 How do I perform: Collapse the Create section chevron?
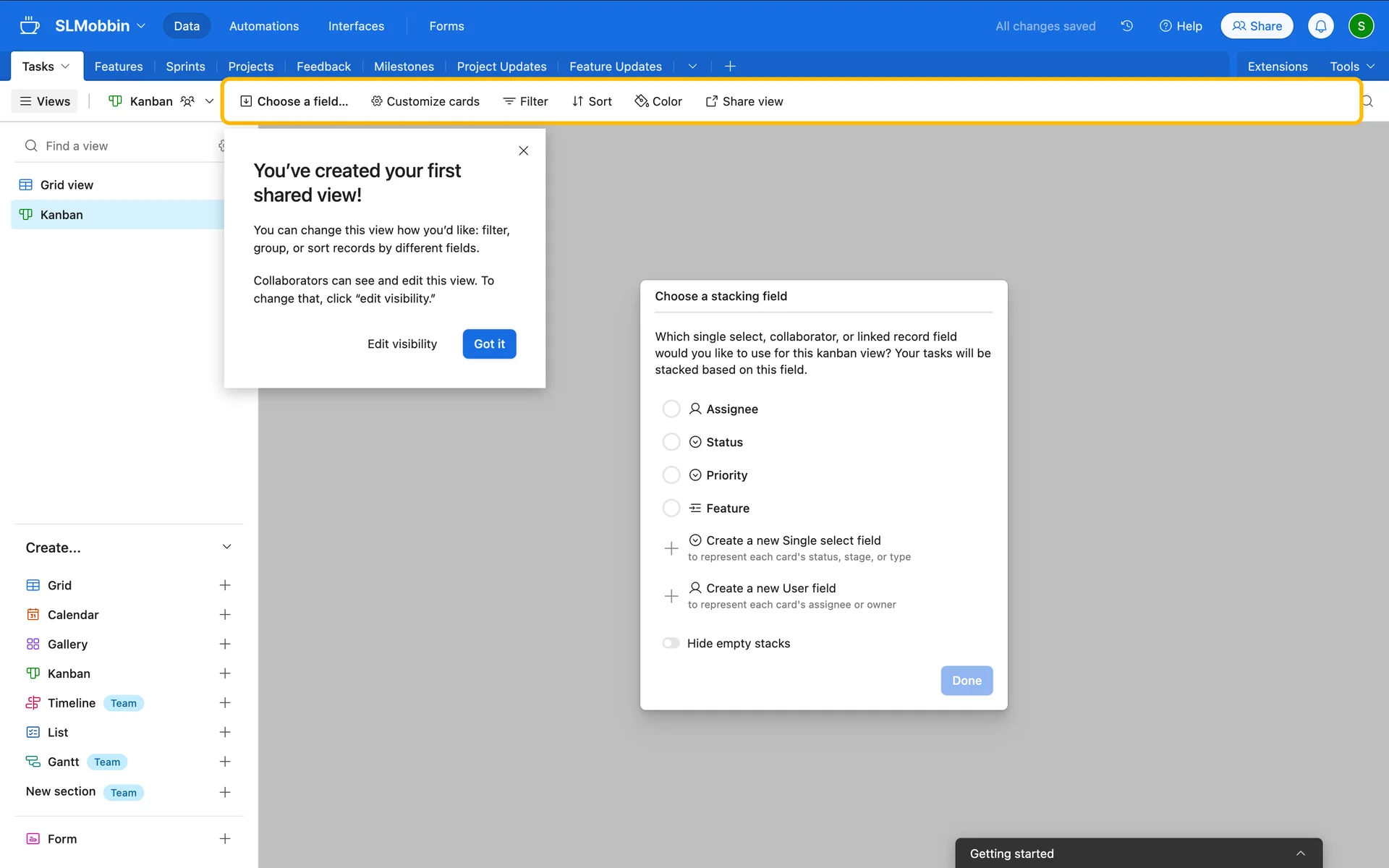[226, 547]
